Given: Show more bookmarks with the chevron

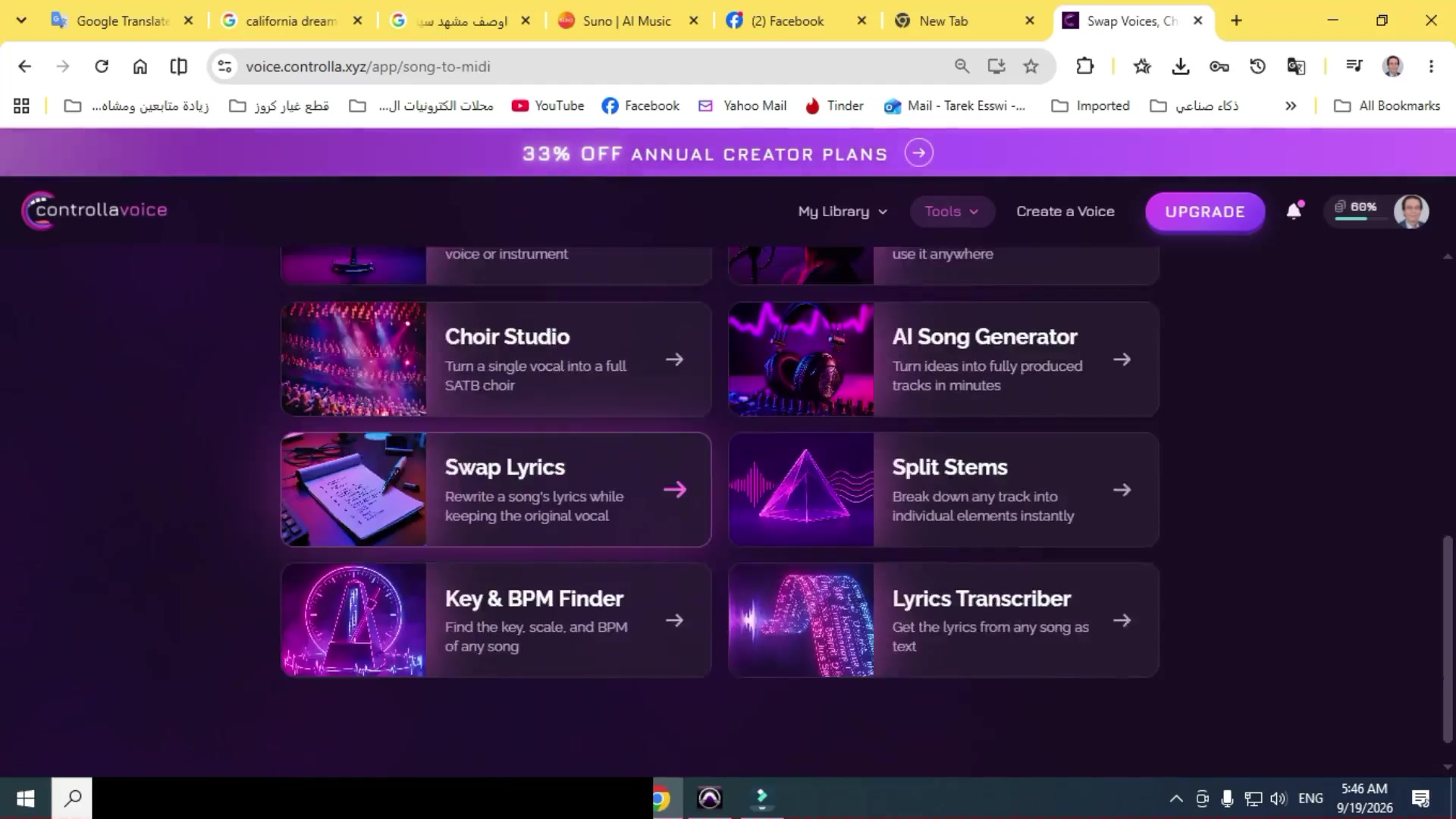Looking at the screenshot, I should (1291, 106).
